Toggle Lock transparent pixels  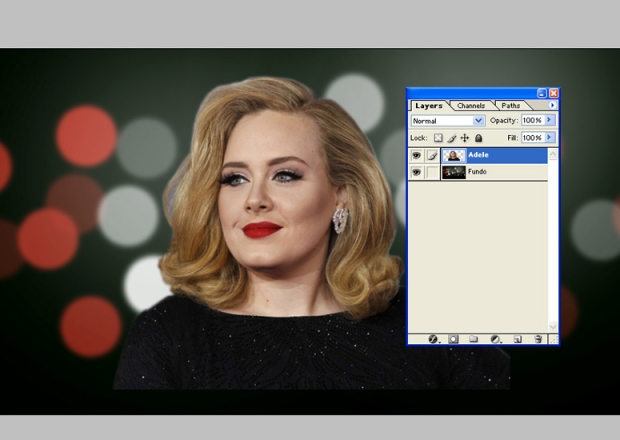[x=438, y=138]
